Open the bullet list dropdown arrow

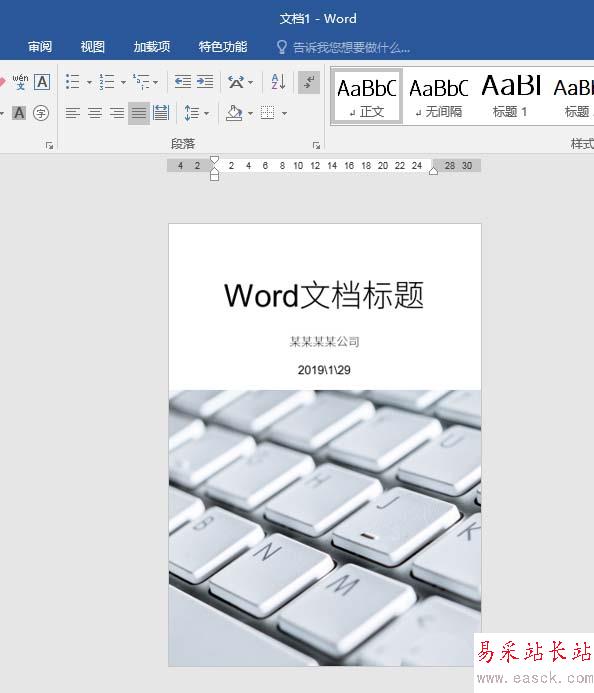coord(89,83)
